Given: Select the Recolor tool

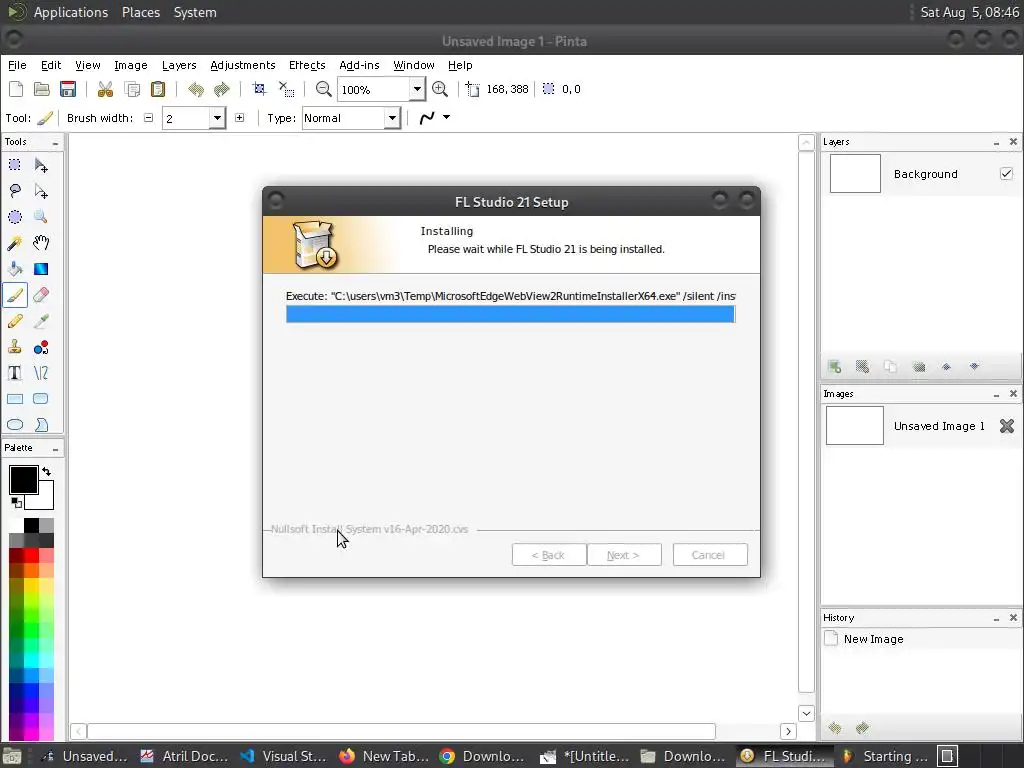Looking at the screenshot, I should coord(41,347).
